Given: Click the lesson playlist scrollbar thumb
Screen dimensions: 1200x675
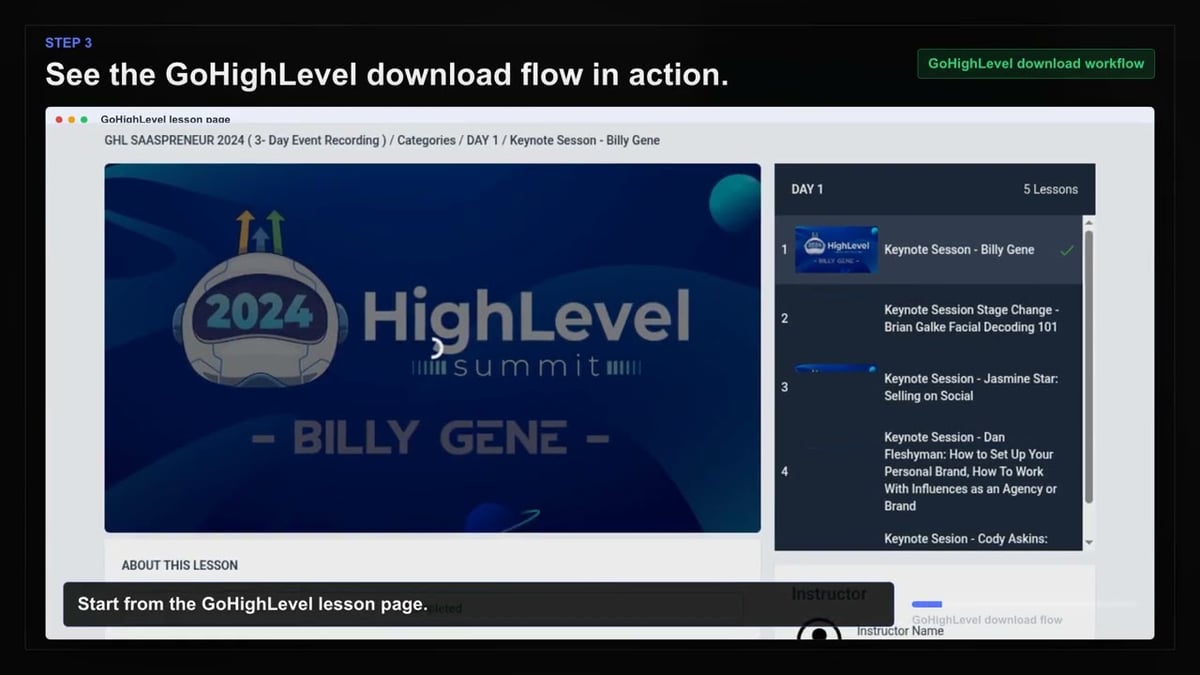Looking at the screenshot, I should tap(1089, 366).
